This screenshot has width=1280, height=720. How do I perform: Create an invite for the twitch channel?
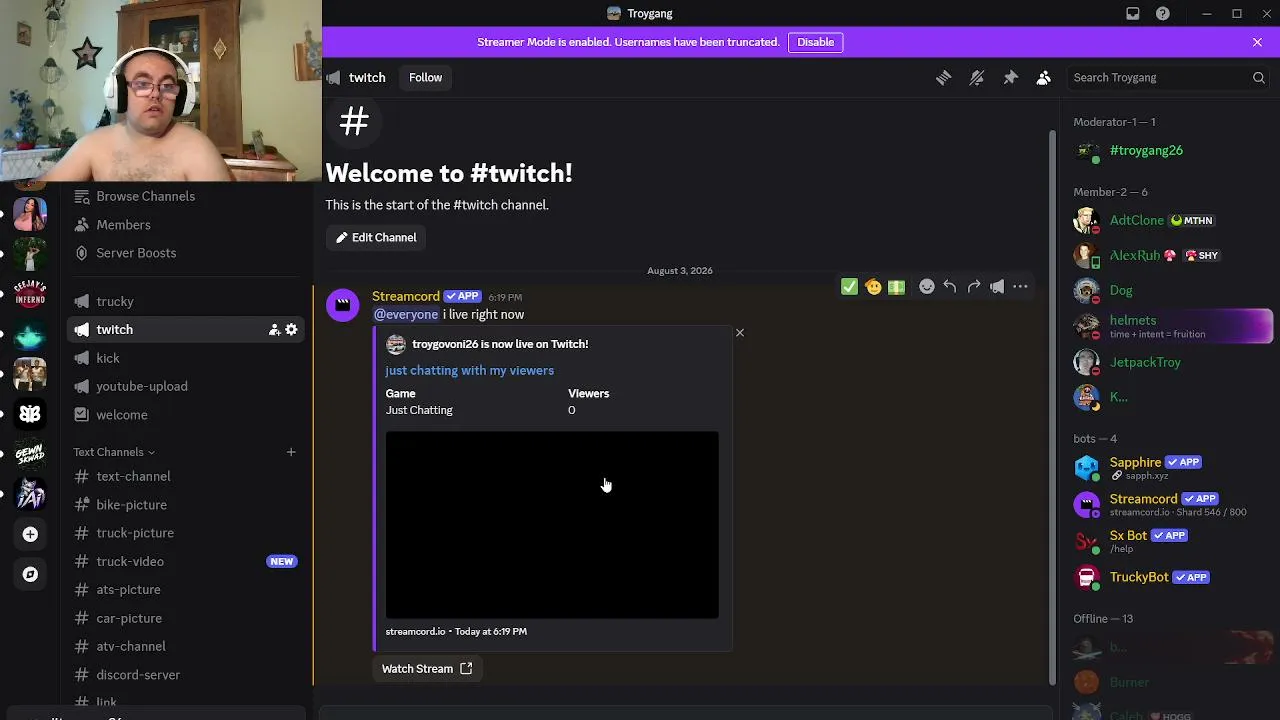274,330
